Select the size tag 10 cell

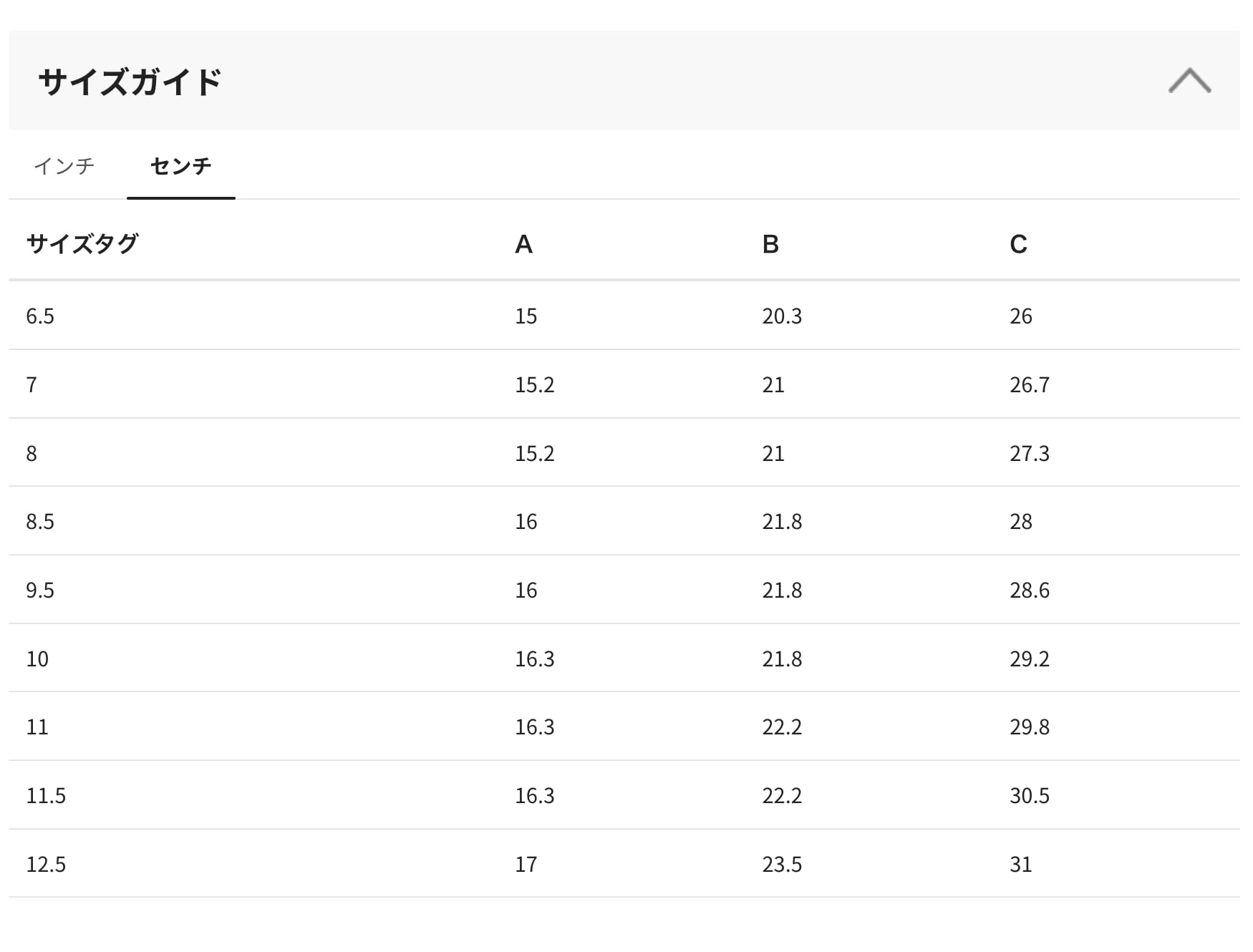click(37, 659)
